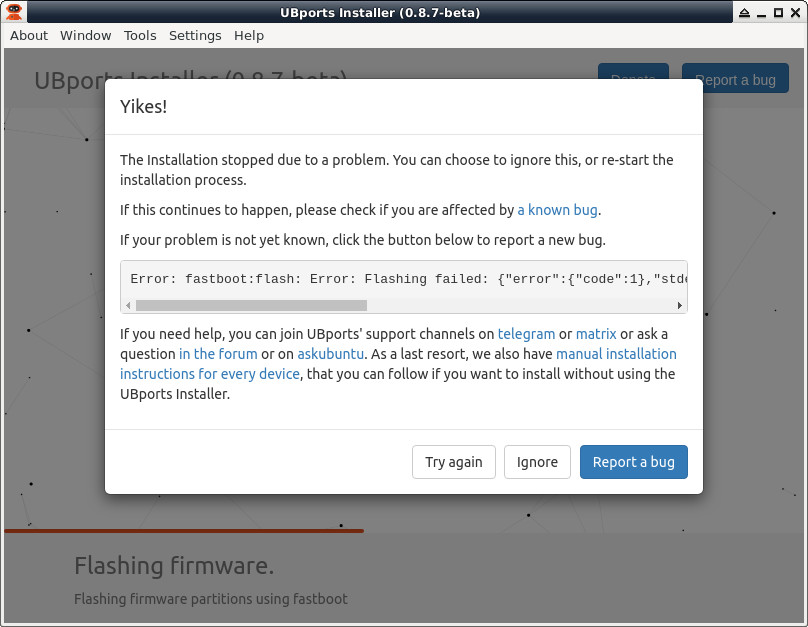Open the Tools menu
Image resolution: width=808 pixels, height=627 pixels.
click(140, 36)
